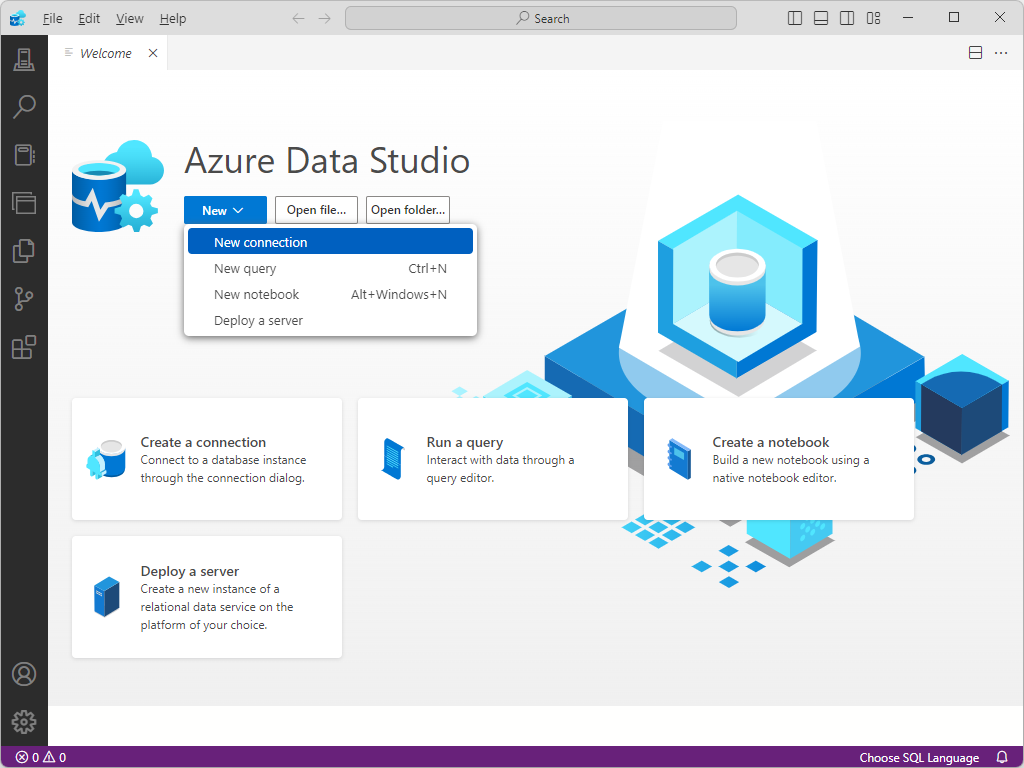Click the Create a notebook card icon
This screenshot has height=768, width=1024.
(x=679, y=459)
